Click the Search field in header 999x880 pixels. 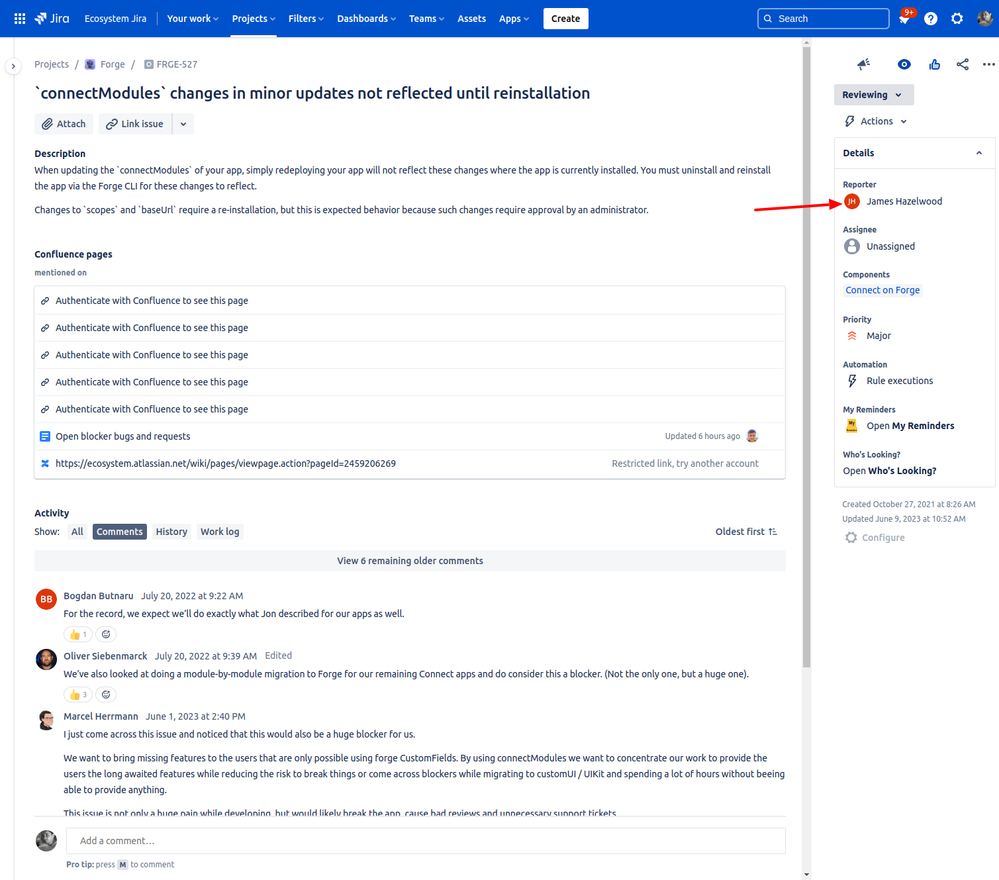823,18
